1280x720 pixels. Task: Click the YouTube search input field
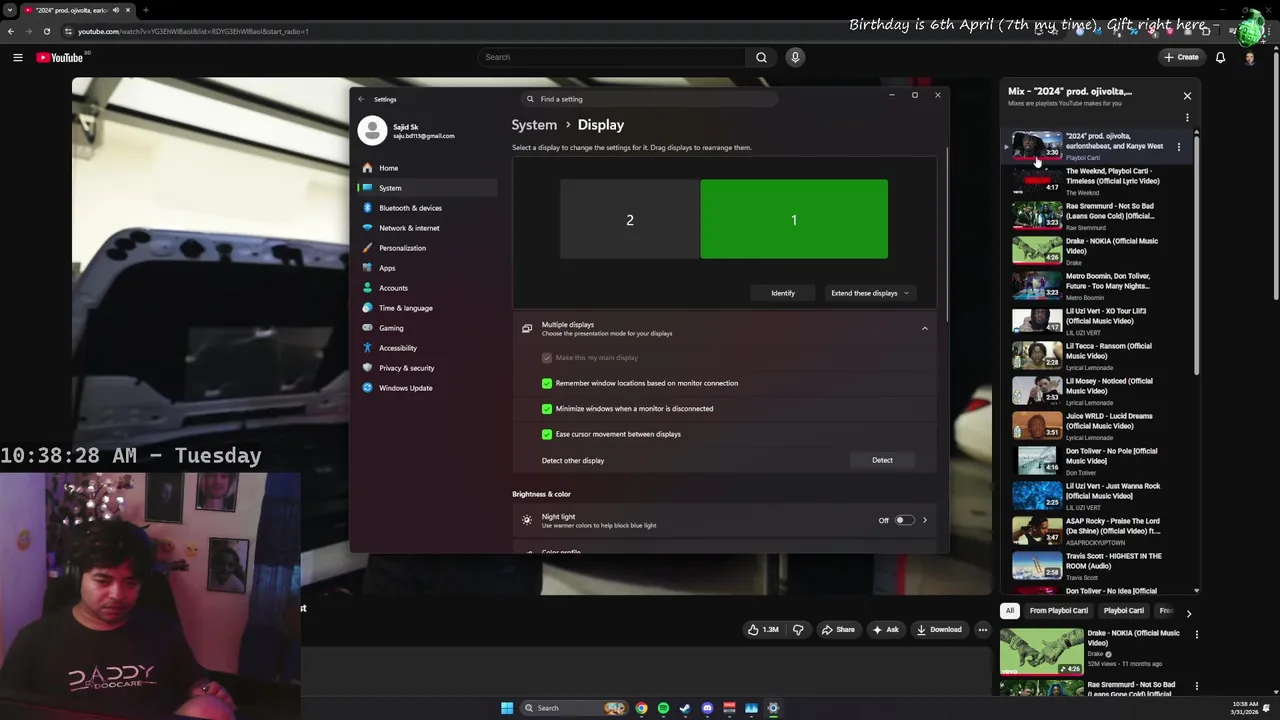pyautogui.click(x=611, y=57)
